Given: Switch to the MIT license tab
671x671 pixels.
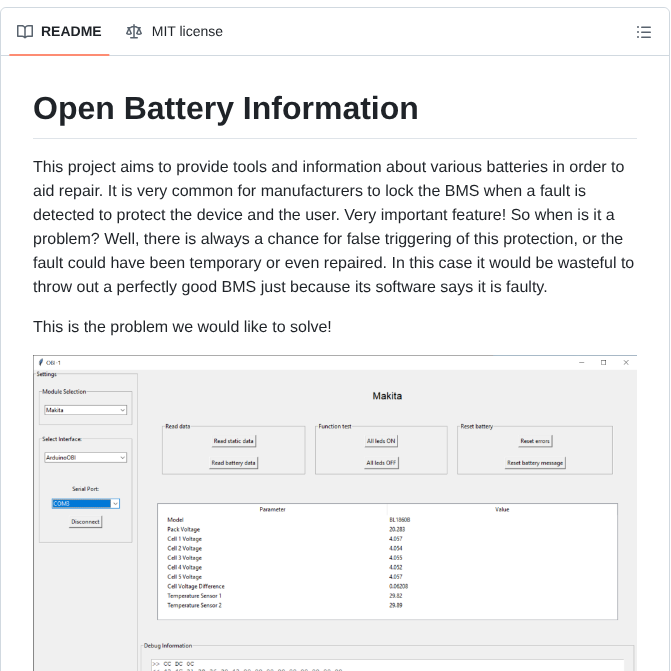Looking at the screenshot, I should pyautogui.click(x=174, y=32).
